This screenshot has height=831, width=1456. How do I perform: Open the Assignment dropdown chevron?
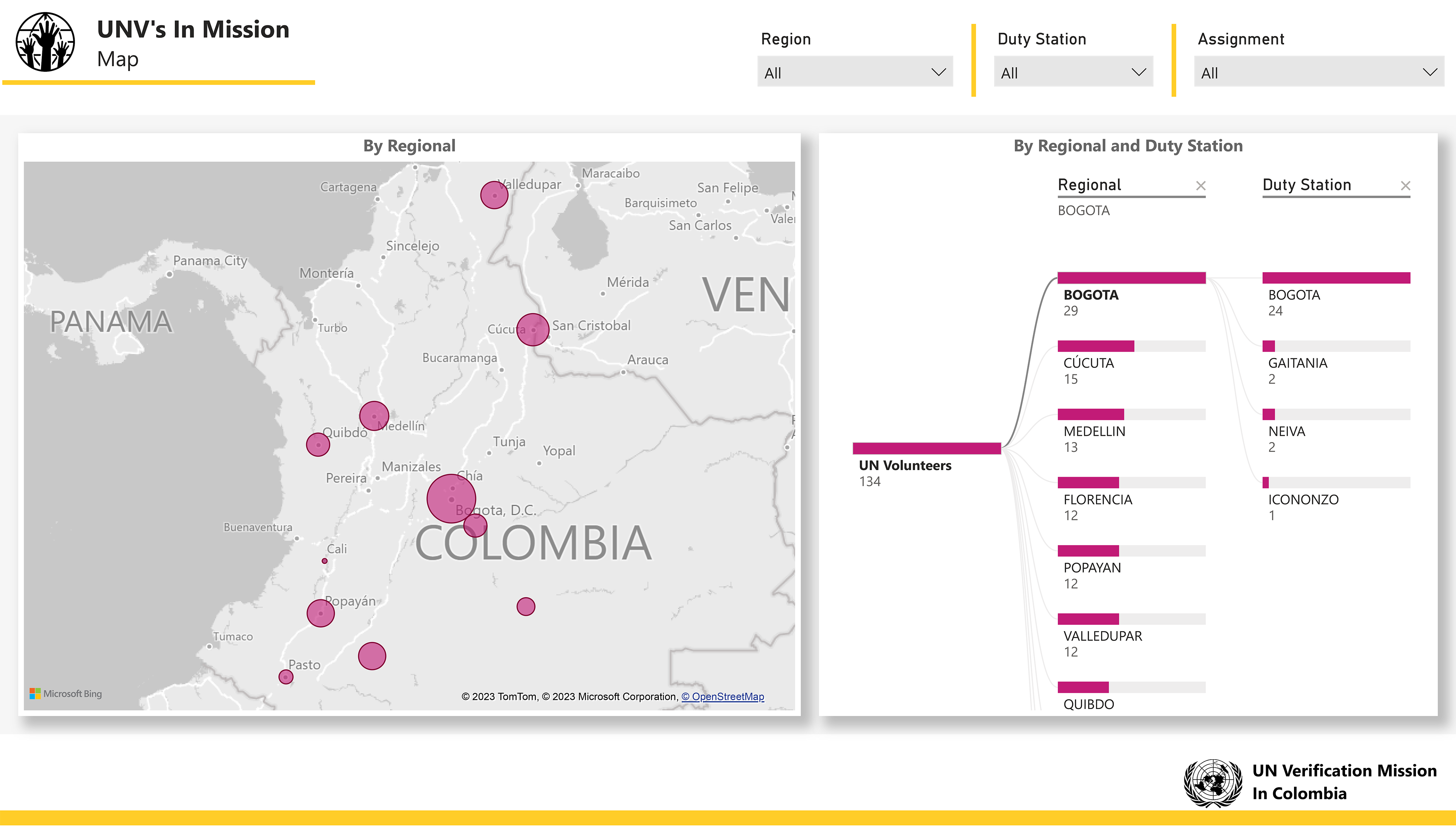[x=1429, y=72]
